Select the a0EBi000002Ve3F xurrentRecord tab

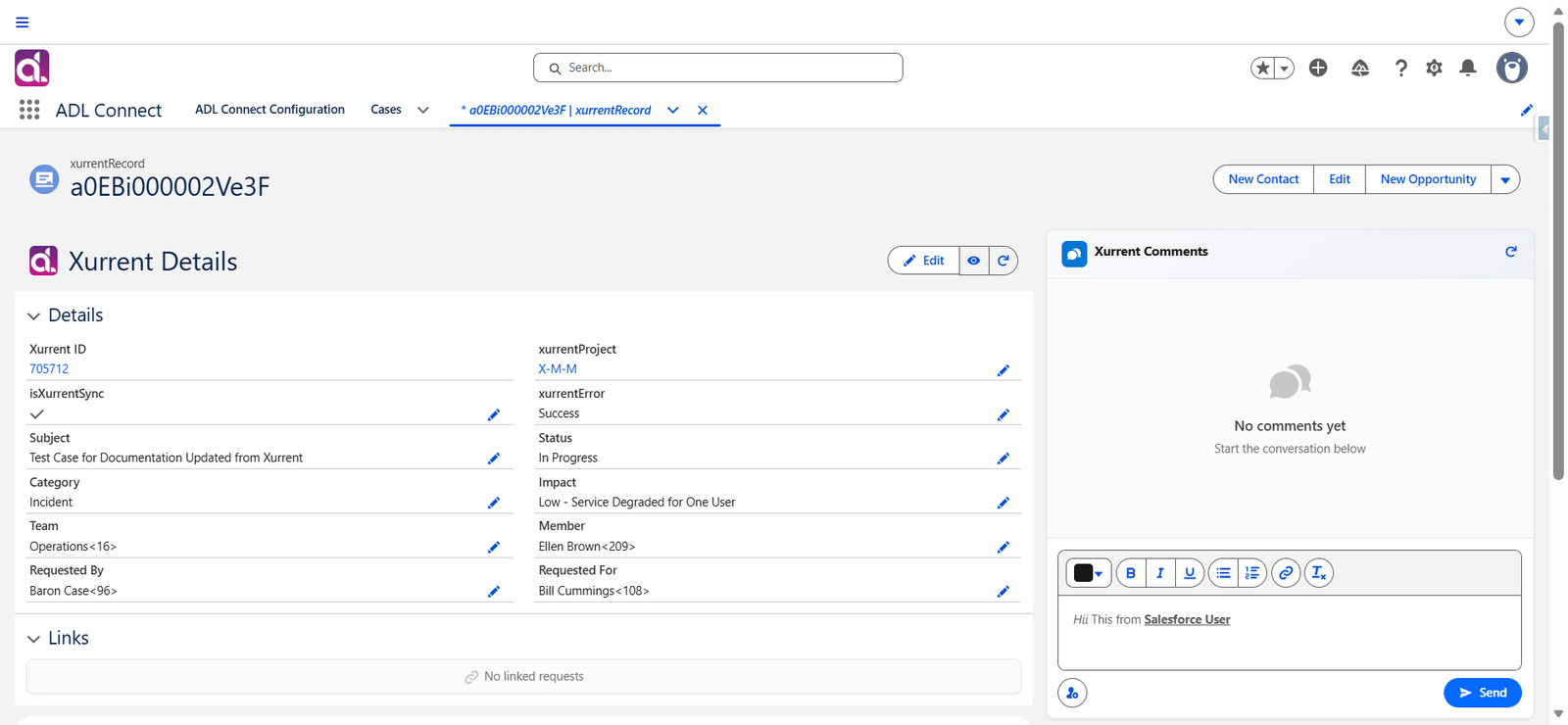[x=556, y=110]
